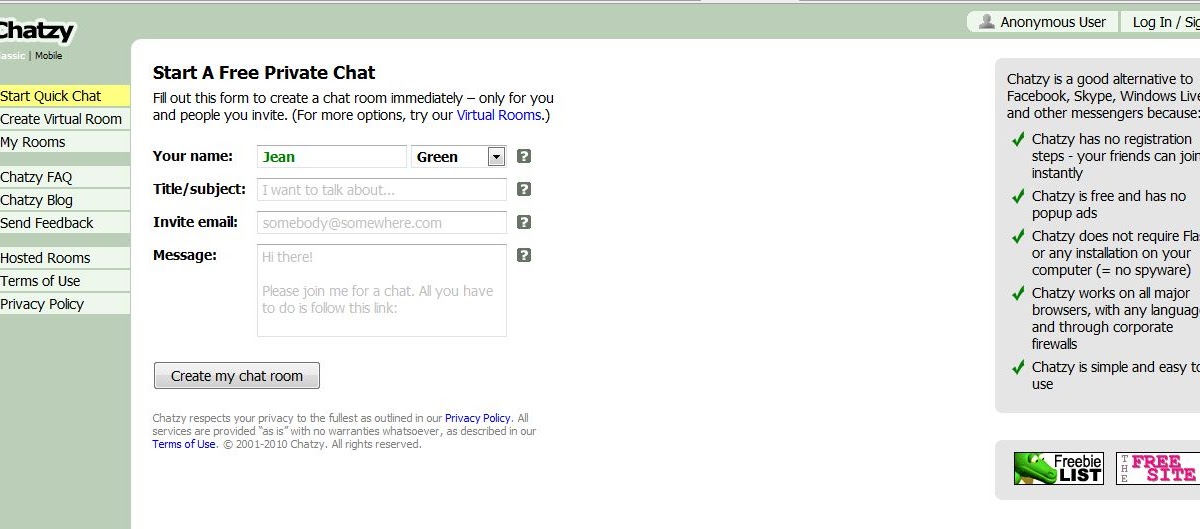Follow Privacy Policy link in footer text
The height and width of the screenshot is (529, 1200).
[x=478, y=418]
